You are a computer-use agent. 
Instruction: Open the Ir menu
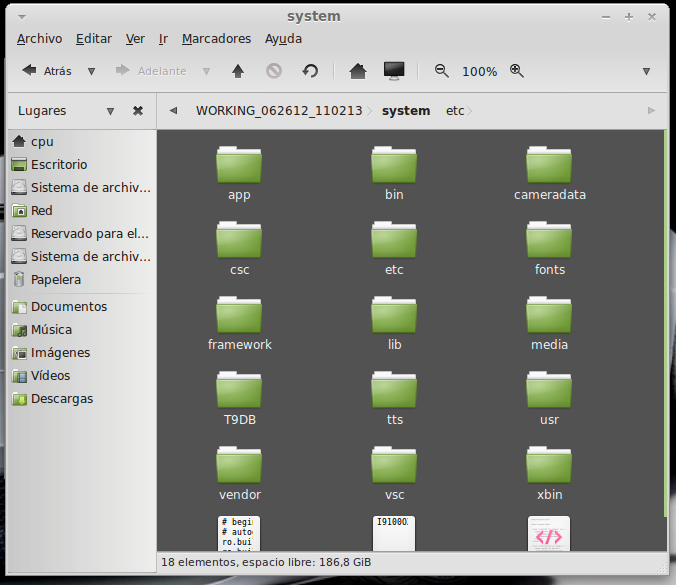[163, 39]
